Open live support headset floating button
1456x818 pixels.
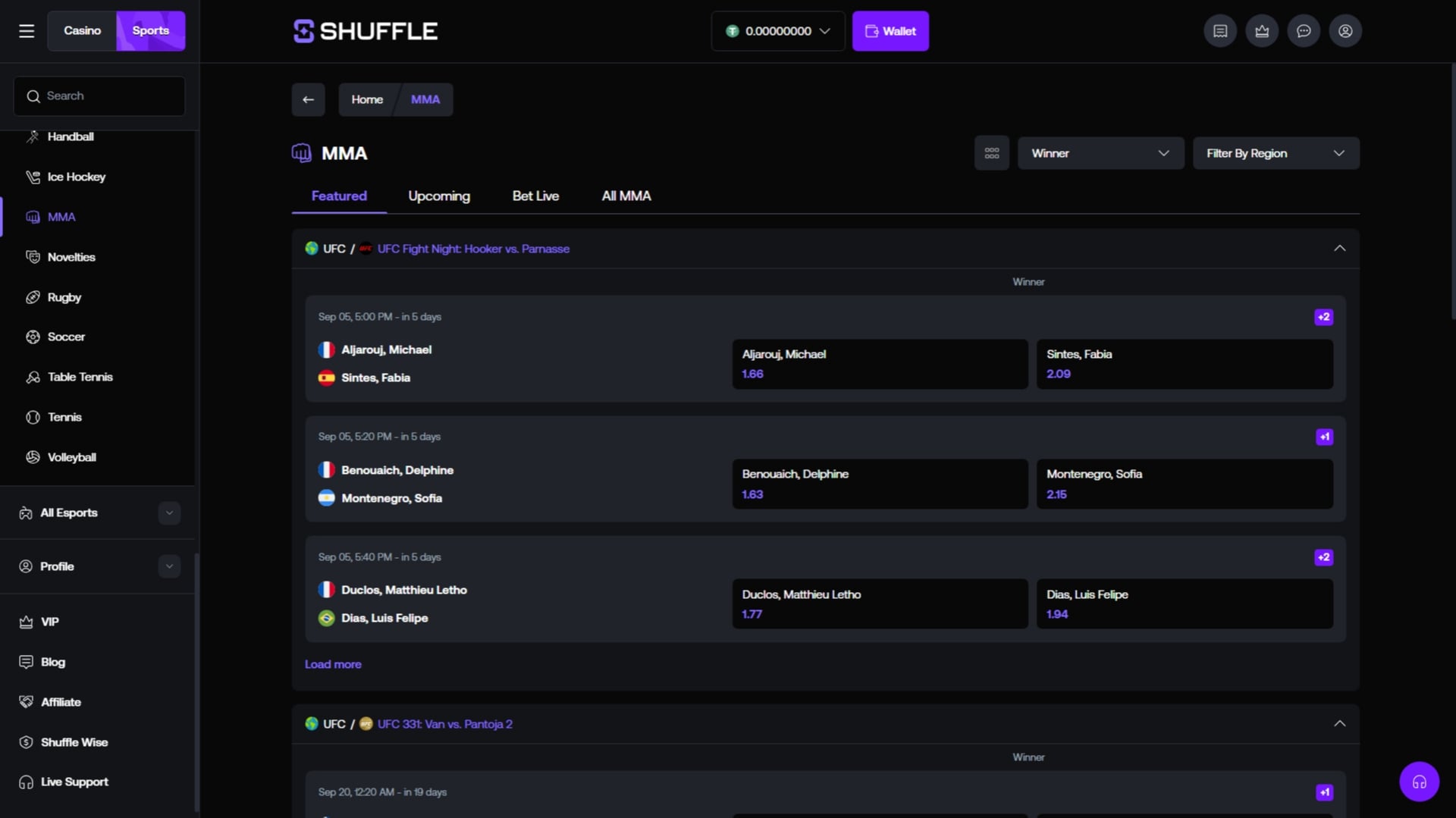(x=1419, y=782)
